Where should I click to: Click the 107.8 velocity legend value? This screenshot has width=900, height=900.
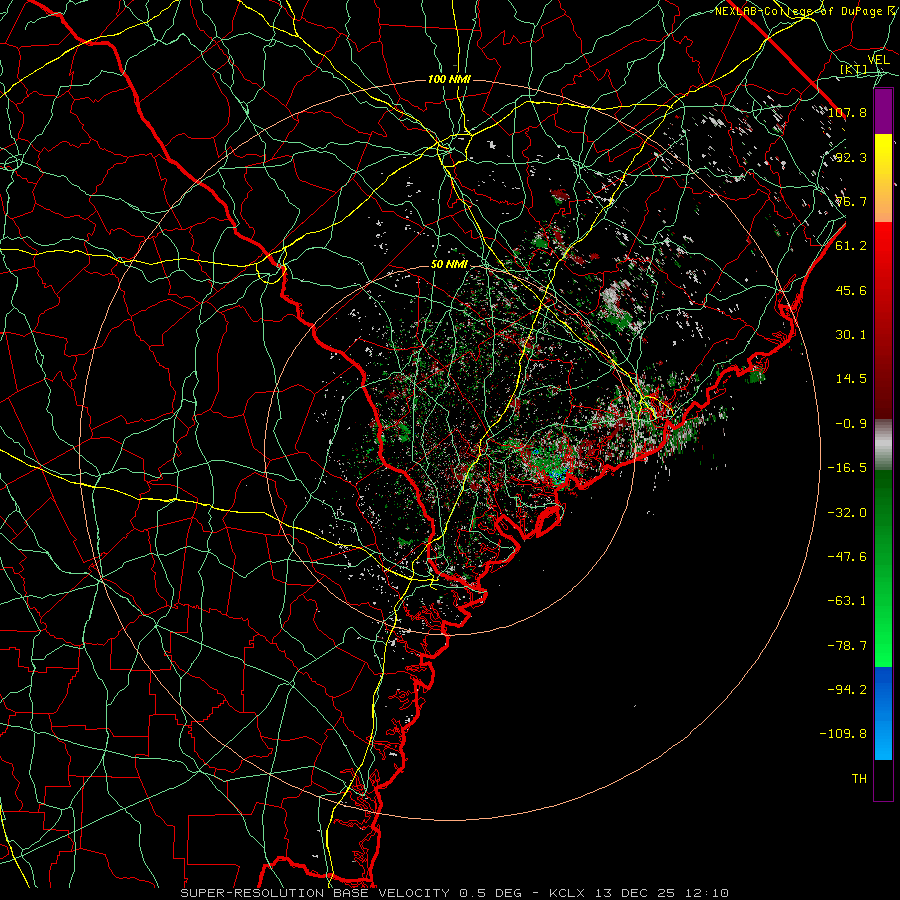(x=847, y=112)
